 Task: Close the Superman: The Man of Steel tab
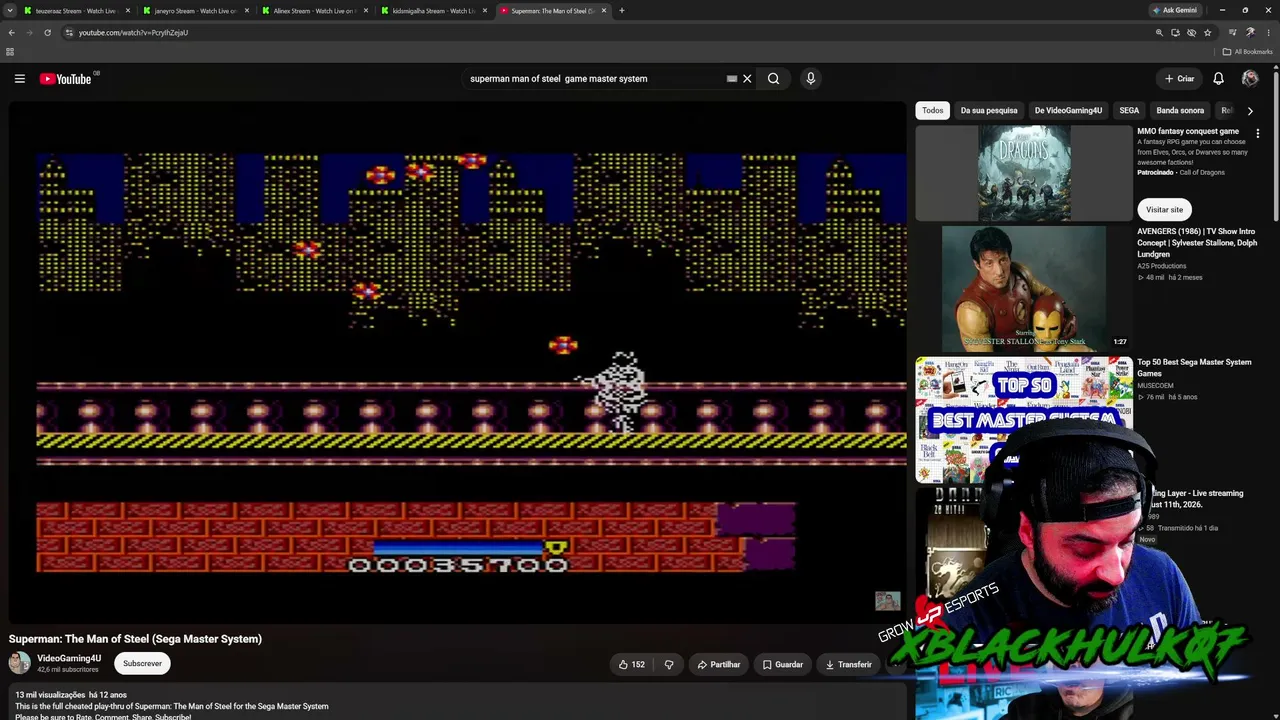click(603, 11)
